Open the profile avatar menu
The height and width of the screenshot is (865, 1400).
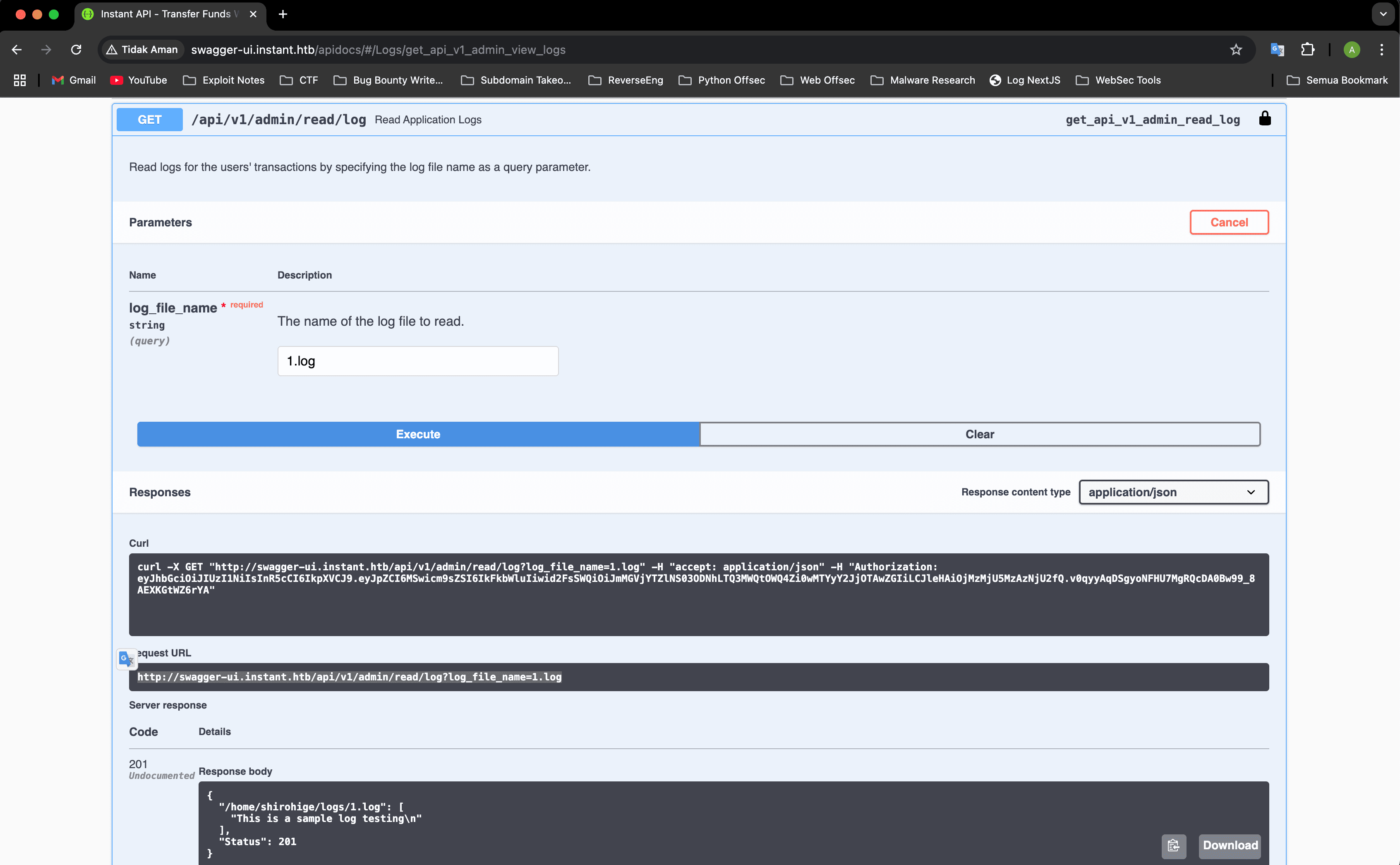(x=1351, y=50)
